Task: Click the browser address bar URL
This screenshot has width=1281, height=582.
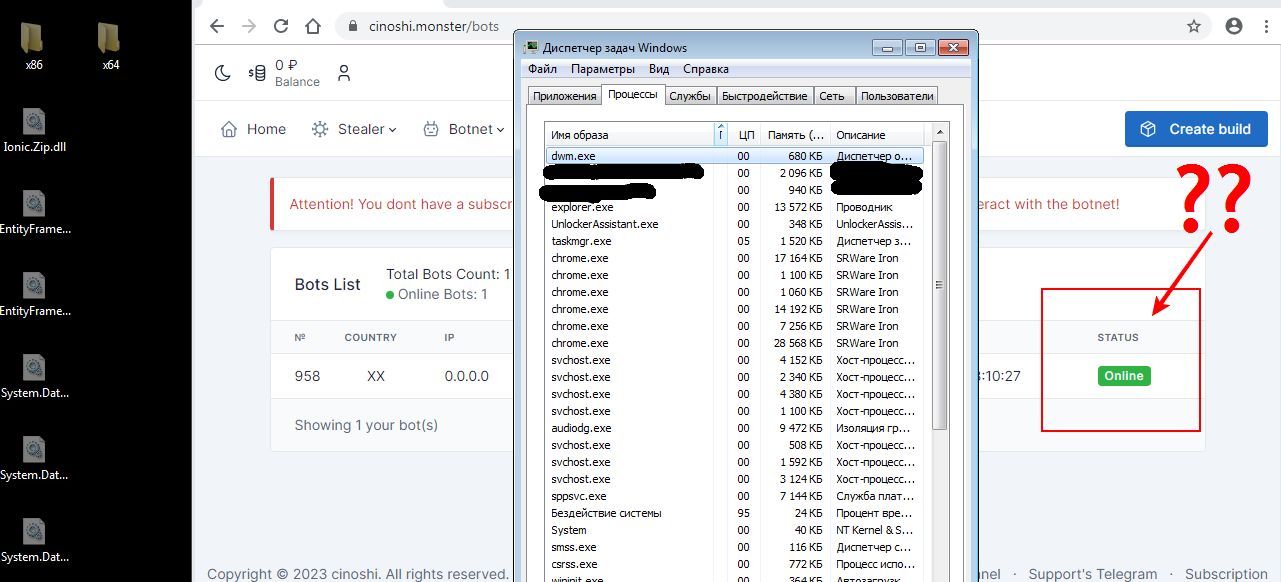Action: pos(432,27)
